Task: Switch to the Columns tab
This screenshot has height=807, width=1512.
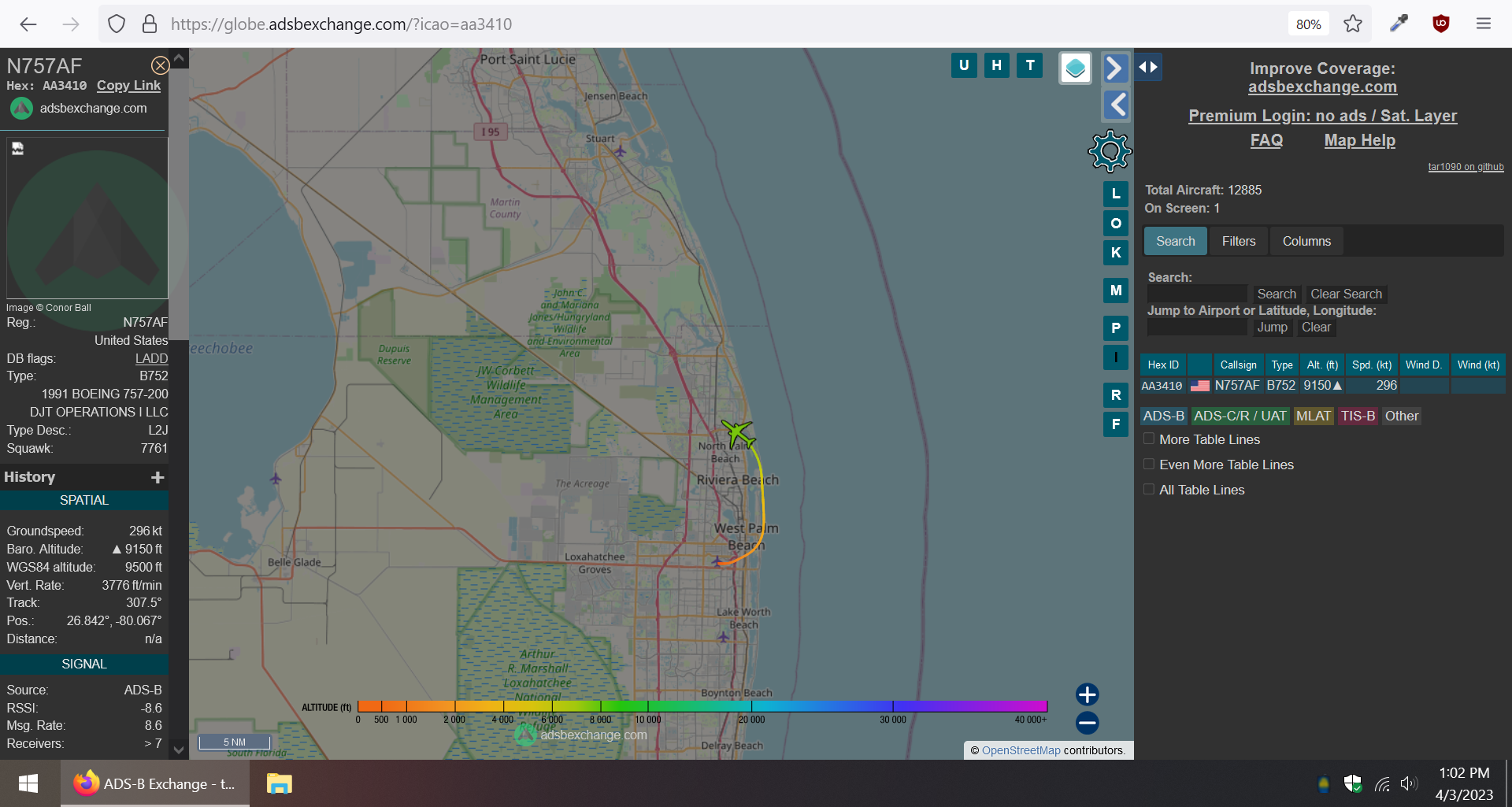Action: [1306, 241]
